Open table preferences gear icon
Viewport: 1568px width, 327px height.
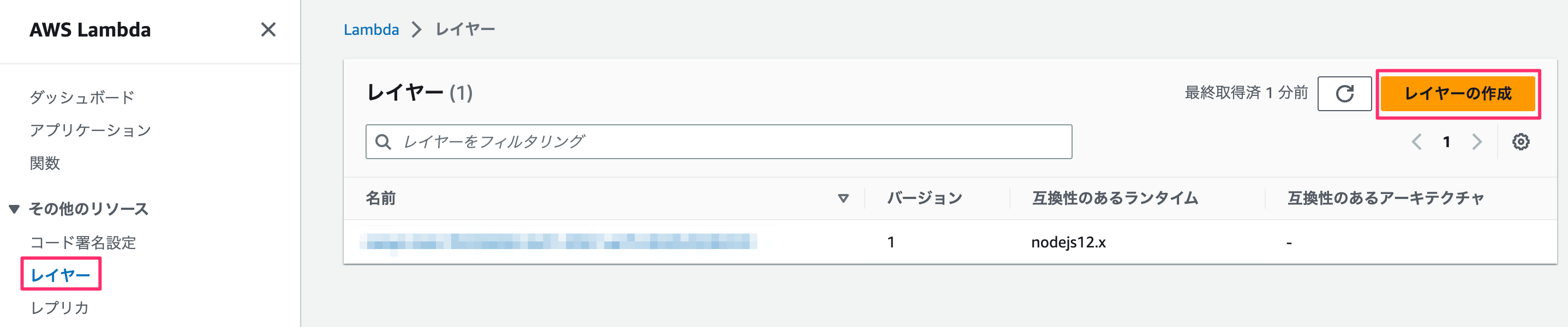(1521, 142)
